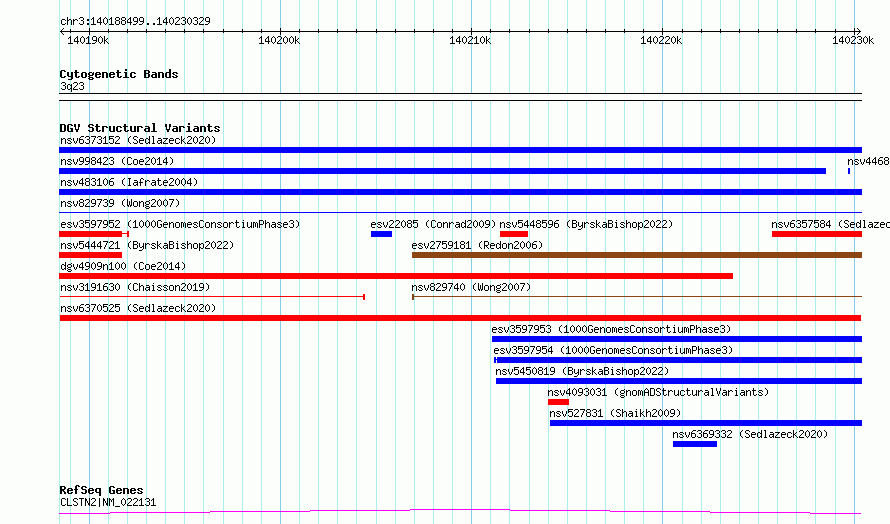Click the RefSeq Genes track title
The height and width of the screenshot is (524, 890).
[x=101, y=491]
